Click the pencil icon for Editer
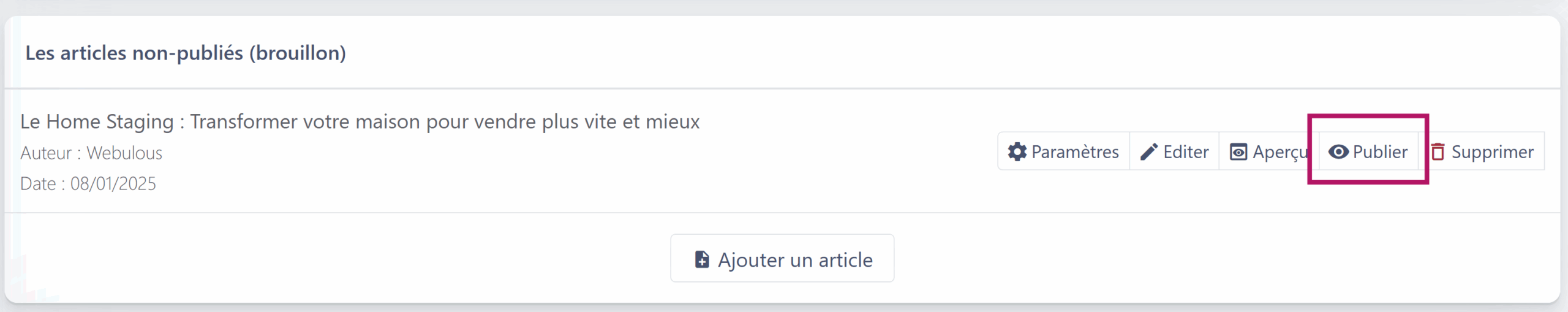 (1148, 152)
